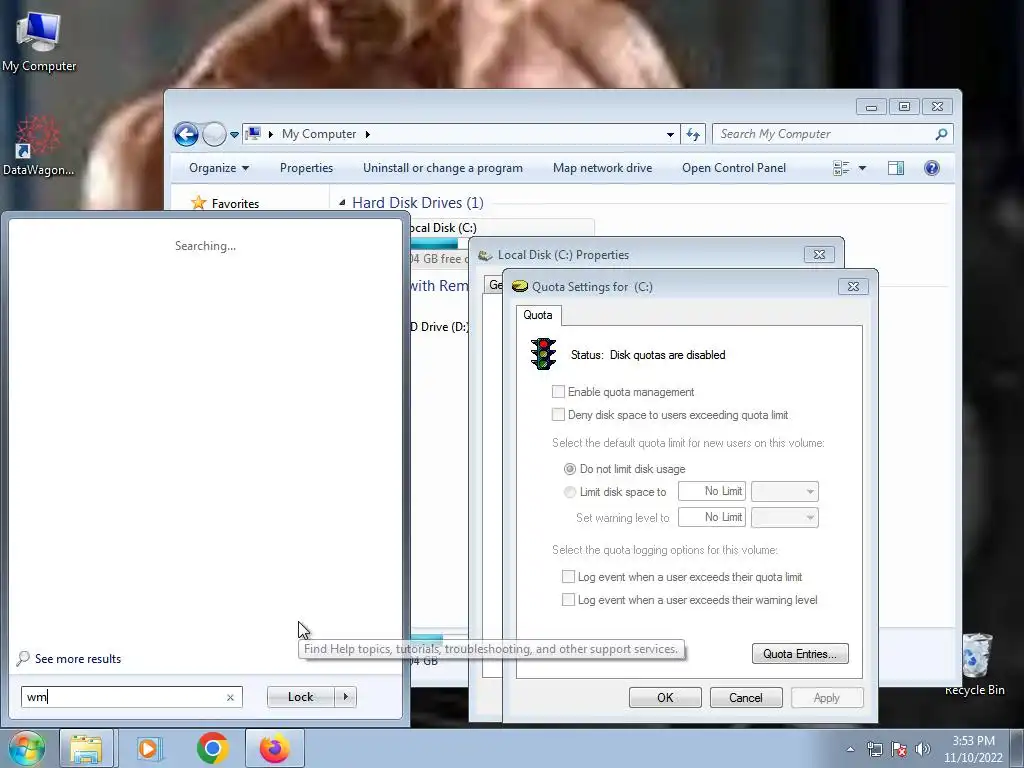Open recent pages dropdown arrow
Image resolution: width=1024 pixels, height=768 pixels.
point(234,135)
